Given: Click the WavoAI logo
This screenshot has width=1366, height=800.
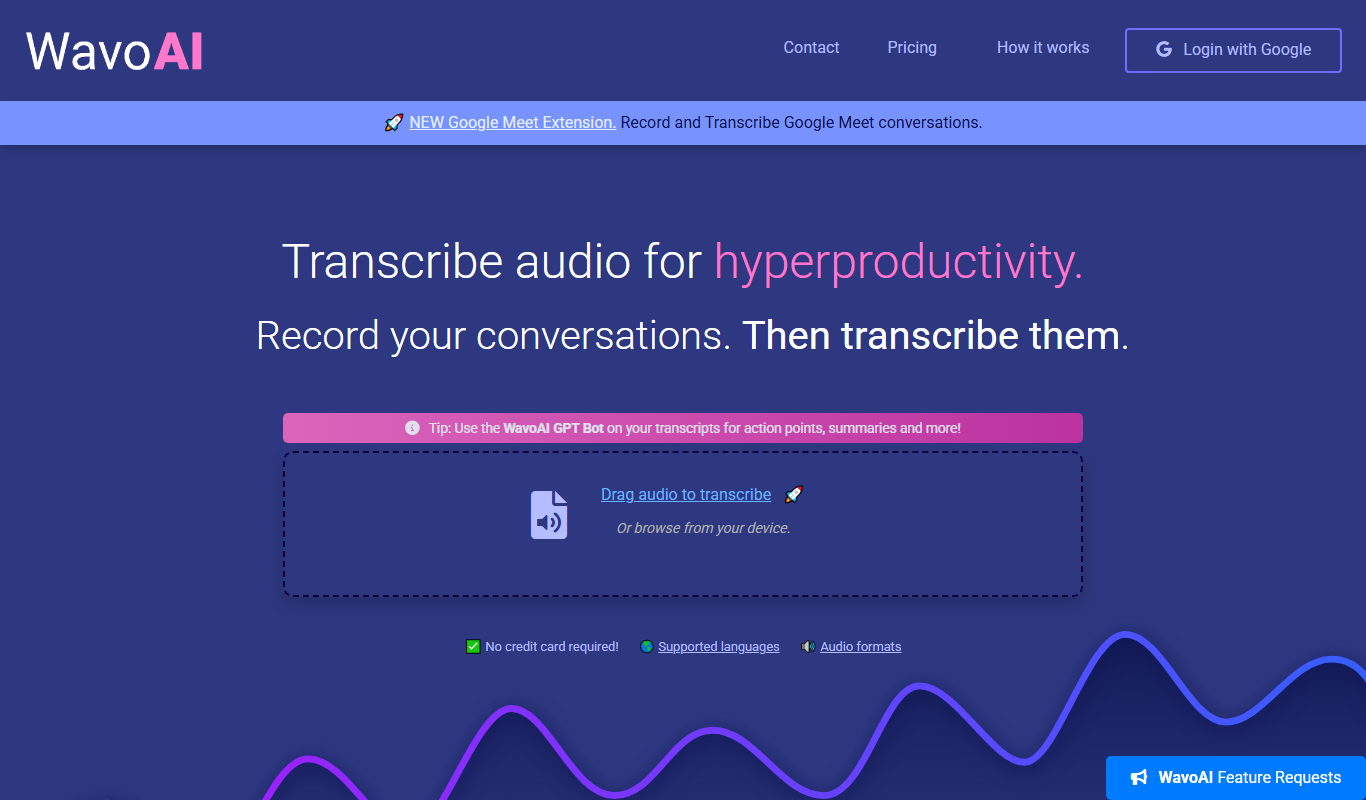Looking at the screenshot, I should click(x=114, y=50).
